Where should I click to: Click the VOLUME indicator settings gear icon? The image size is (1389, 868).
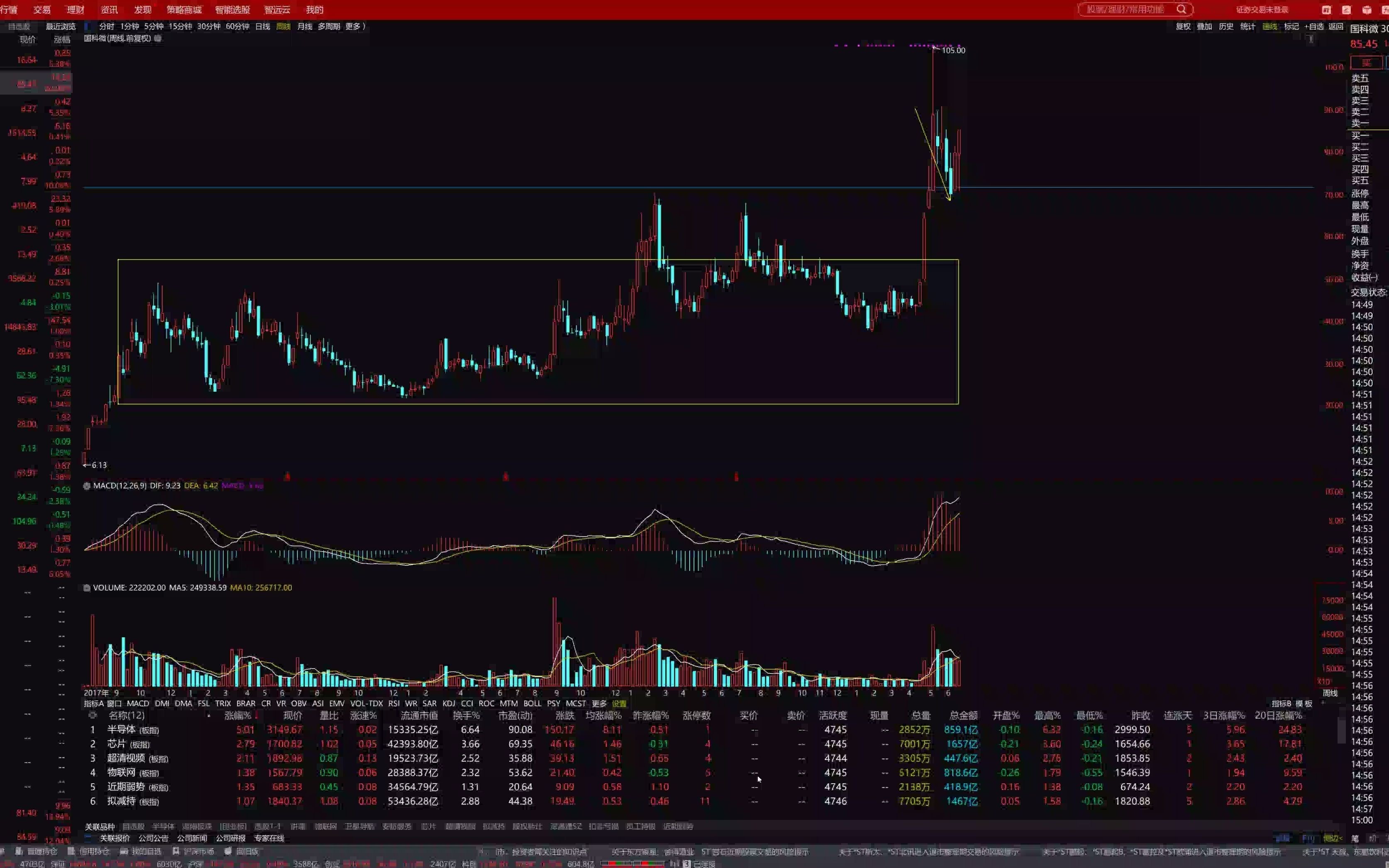(x=87, y=588)
